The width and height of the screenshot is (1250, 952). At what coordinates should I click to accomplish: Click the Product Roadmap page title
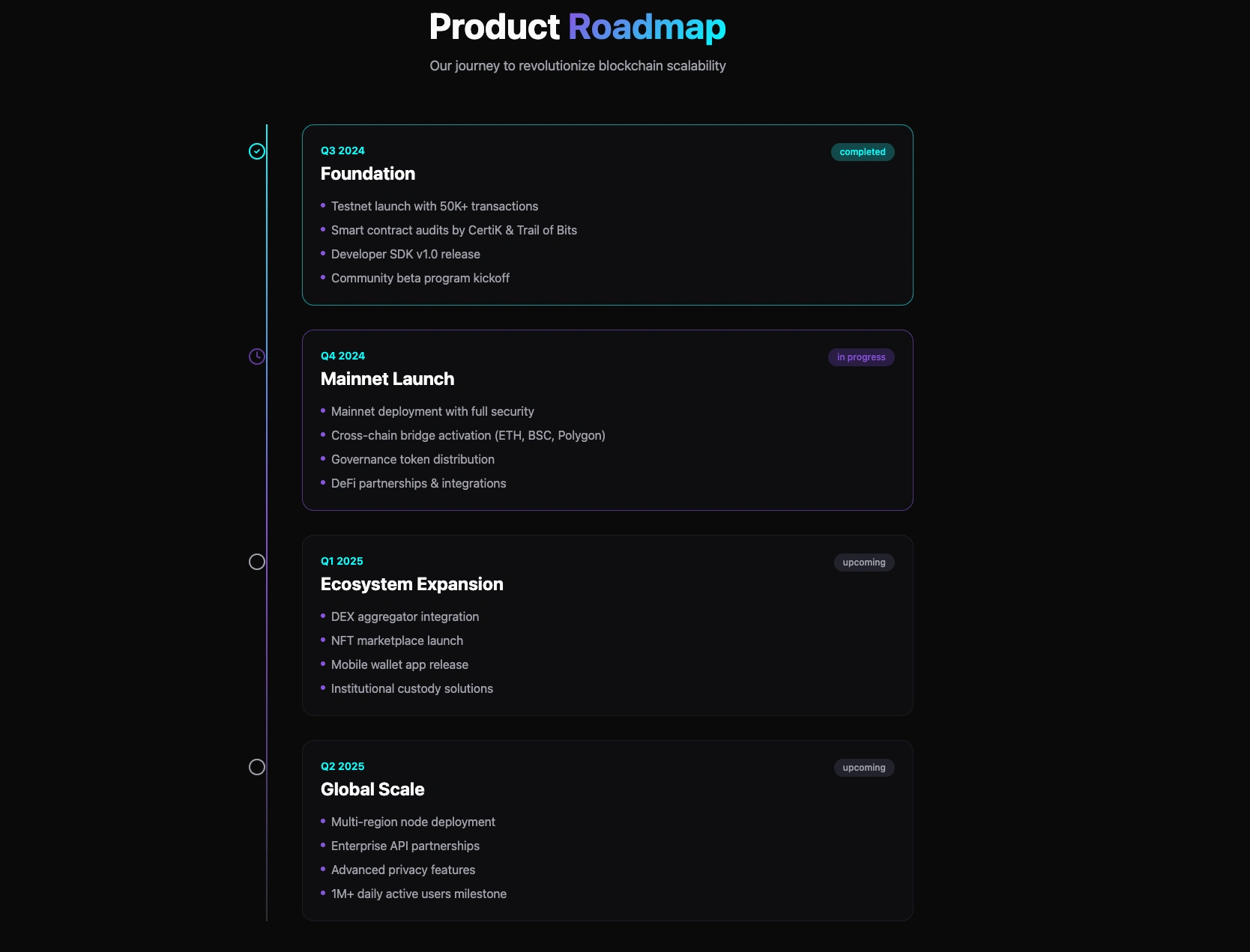[577, 27]
